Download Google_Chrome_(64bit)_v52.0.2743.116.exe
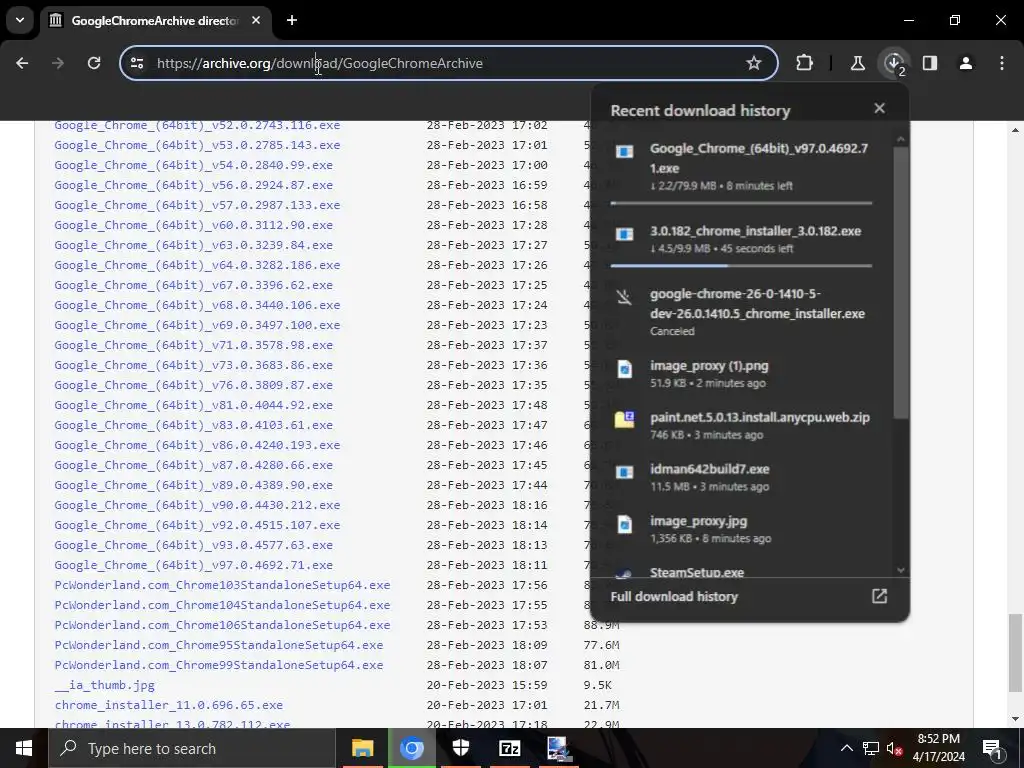Image resolution: width=1024 pixels, height=768 pixels. point(197,125)
